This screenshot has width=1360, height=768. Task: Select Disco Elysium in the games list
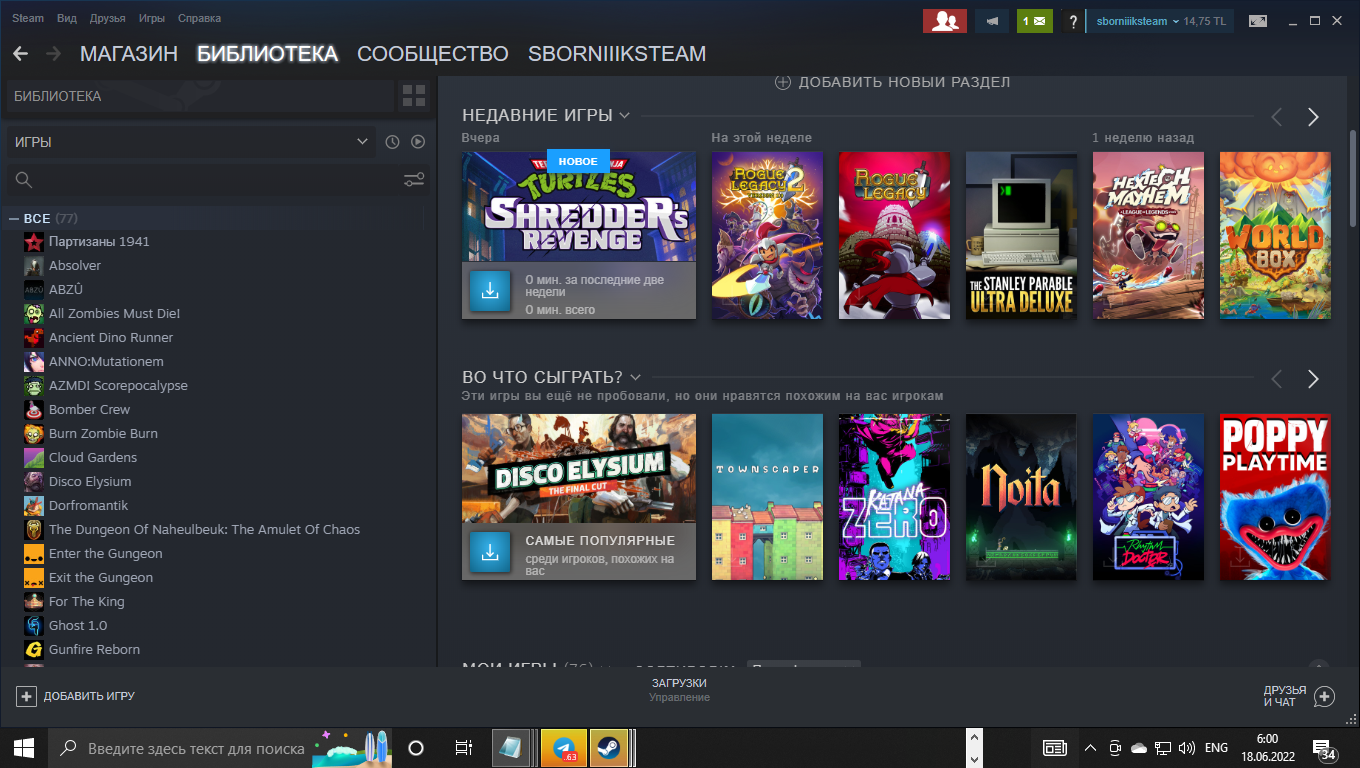pyautogui.click(x=90, y=482)
